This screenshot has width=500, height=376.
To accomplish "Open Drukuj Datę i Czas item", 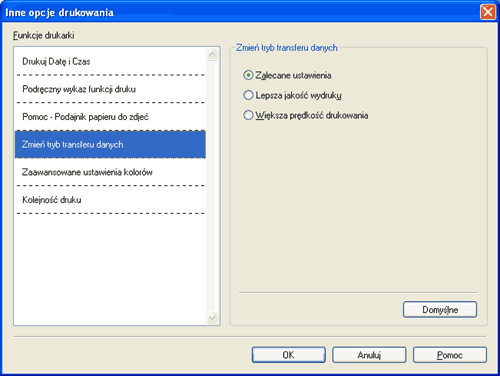I will 110,62.
